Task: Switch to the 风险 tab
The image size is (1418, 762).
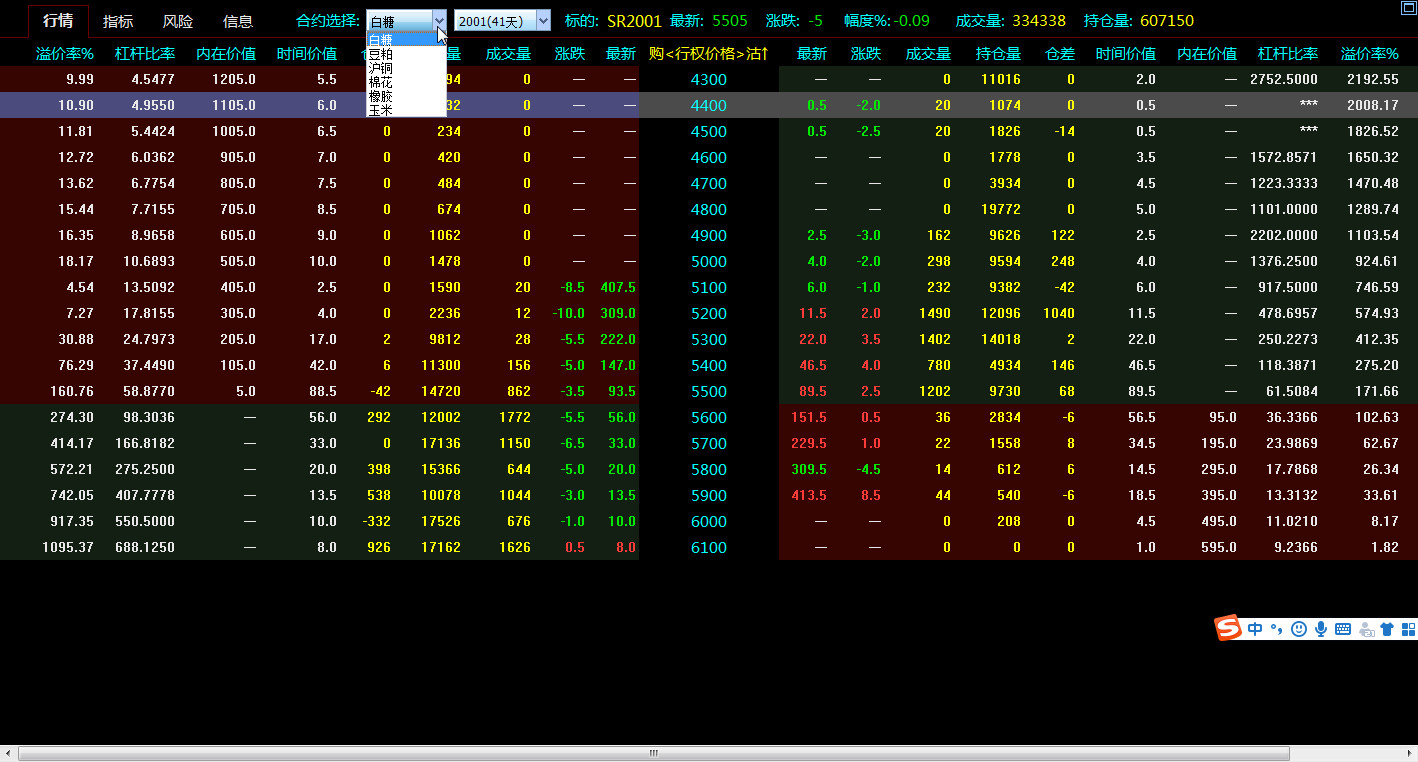Action: 178,21
